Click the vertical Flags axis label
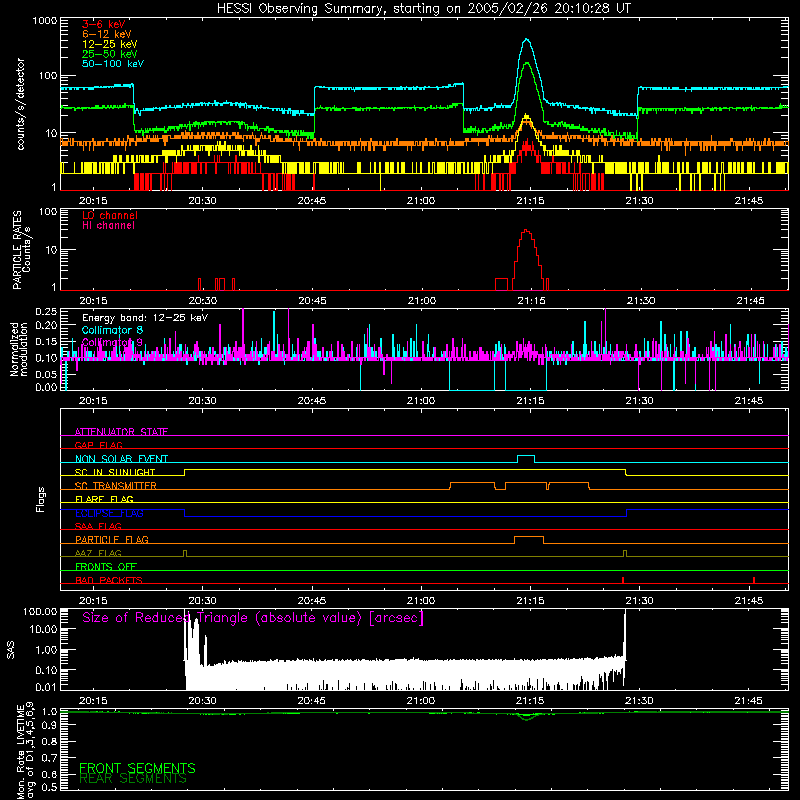 [41, 499]
